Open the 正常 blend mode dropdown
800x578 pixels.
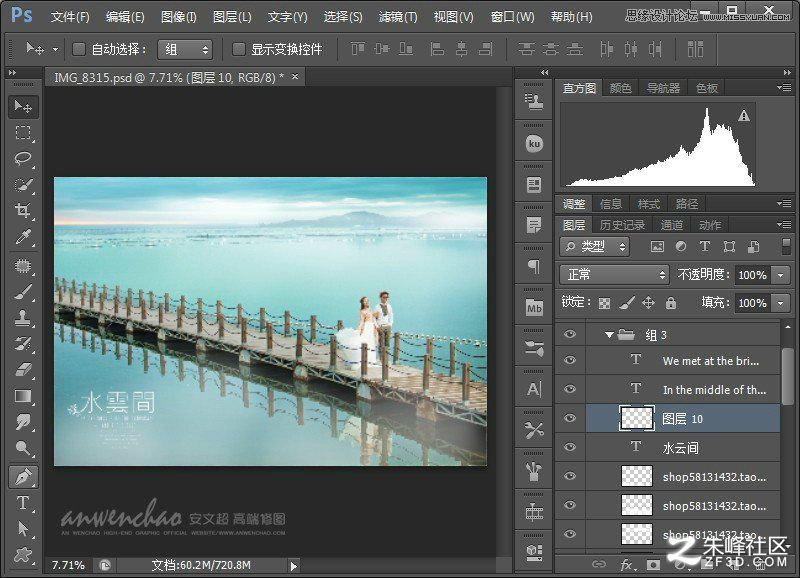pyautogui.click(x=614, y=275)
